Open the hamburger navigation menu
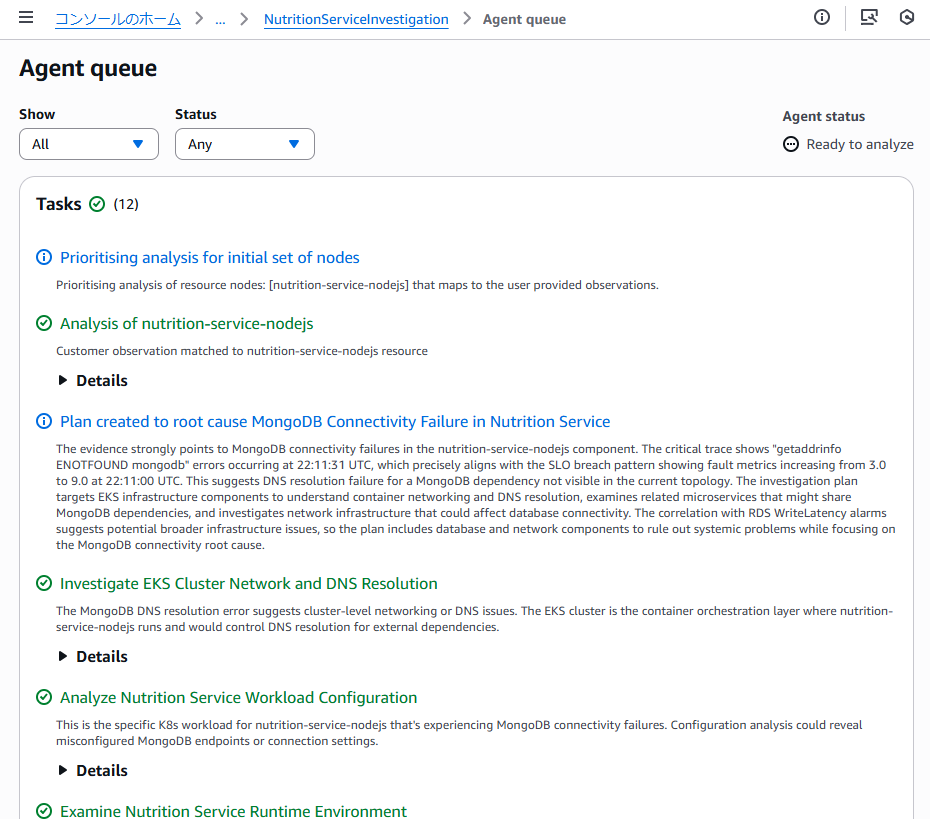The image size is (930, 819). tap(26, 18)
